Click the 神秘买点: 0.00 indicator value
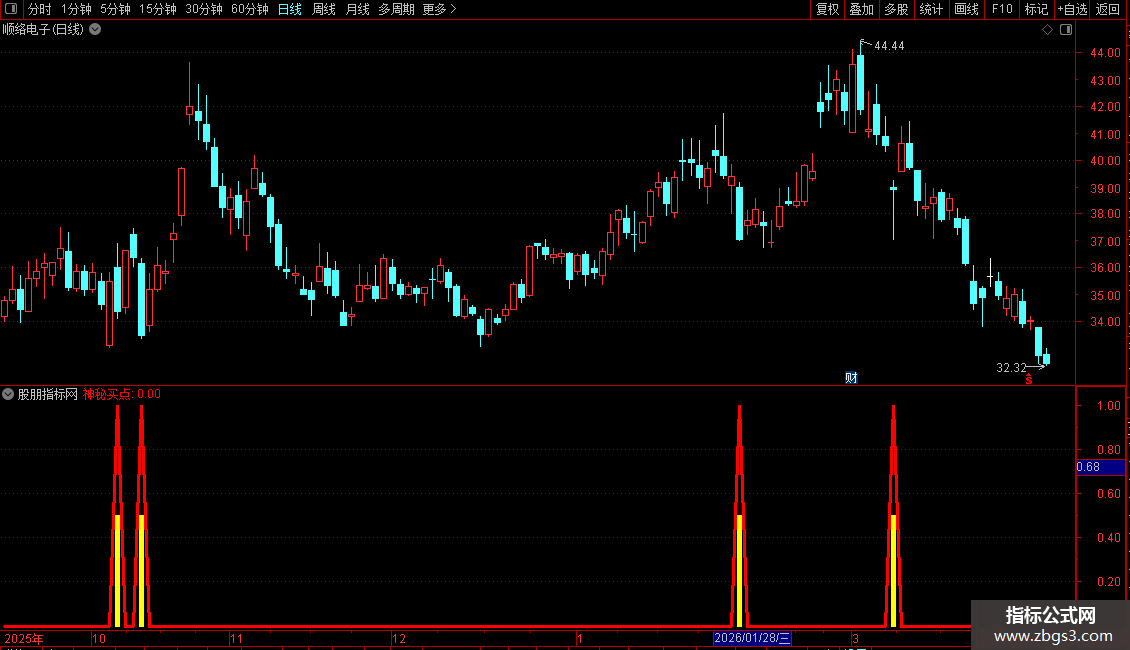 point(122,394)
